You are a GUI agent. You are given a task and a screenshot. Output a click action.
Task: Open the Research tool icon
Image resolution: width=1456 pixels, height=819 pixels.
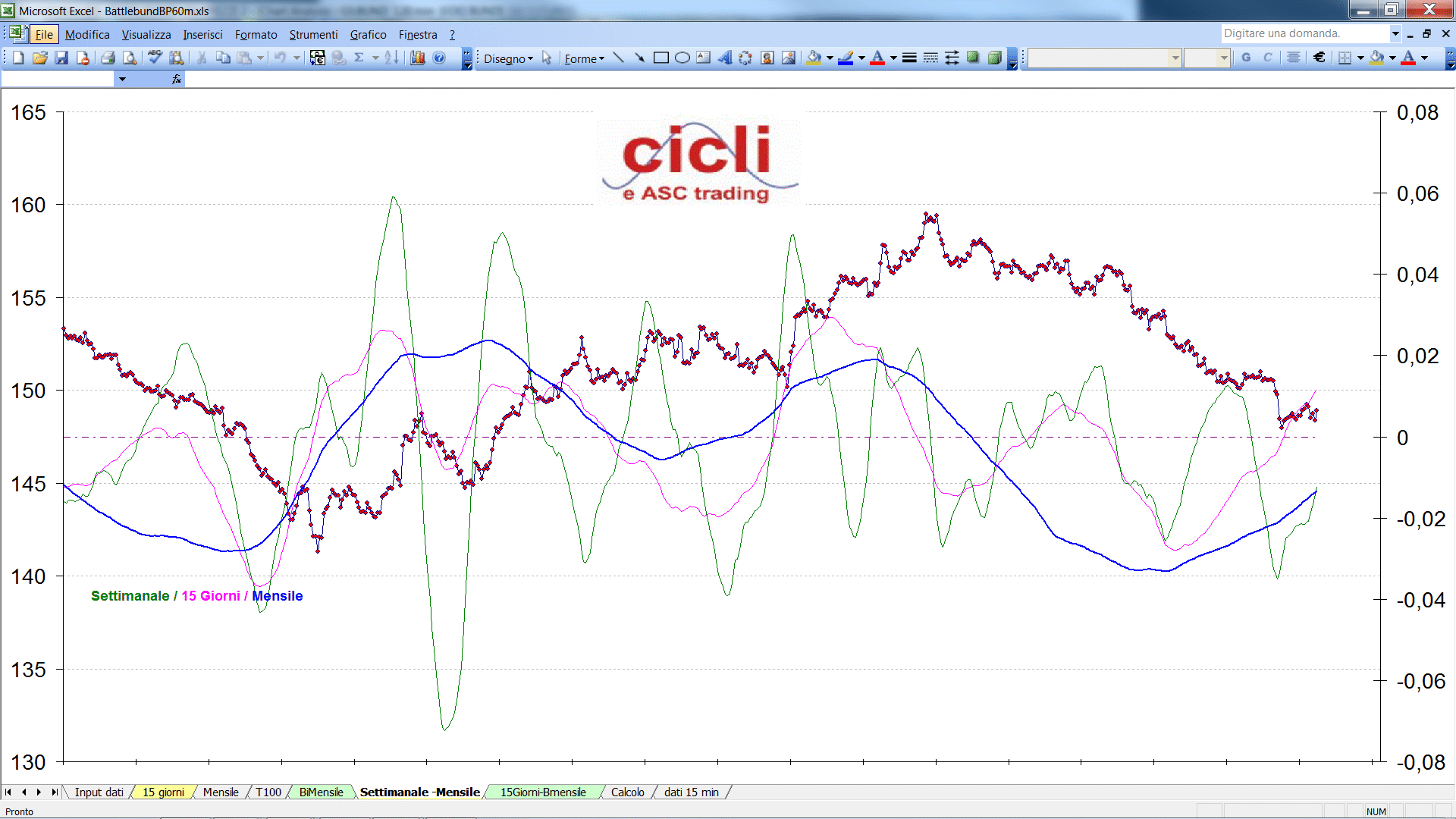pos(177,58)
